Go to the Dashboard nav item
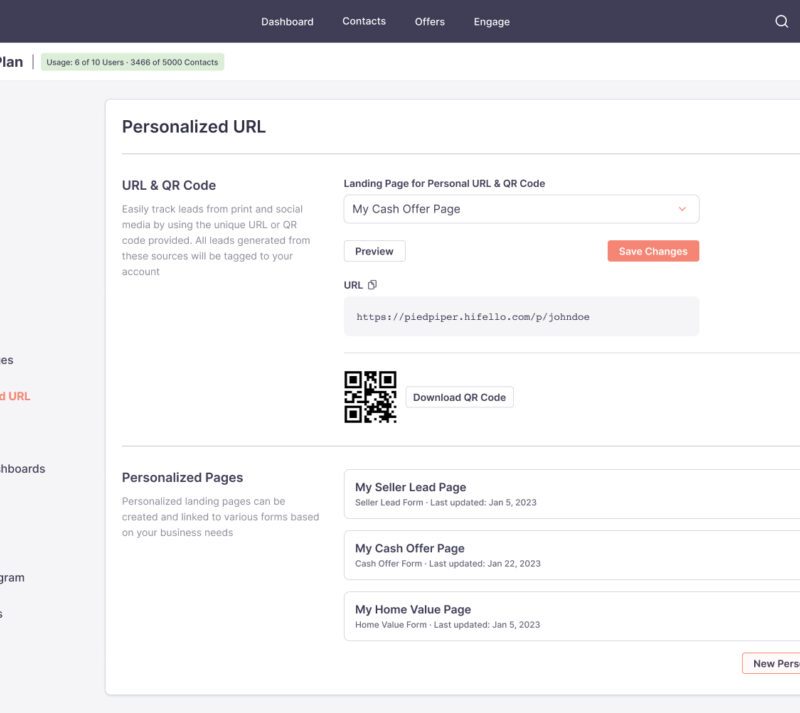This screenshot has width=800, height=713. [x=287, y=21]
